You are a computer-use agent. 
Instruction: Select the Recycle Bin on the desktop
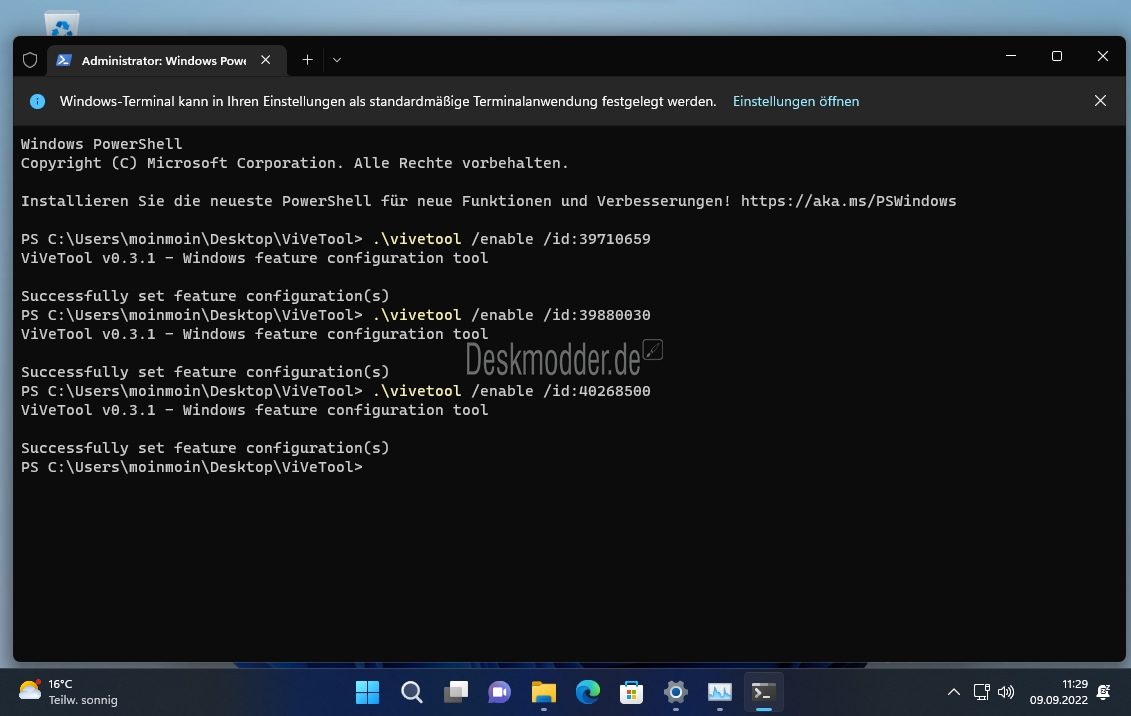[x=62, y=23]
